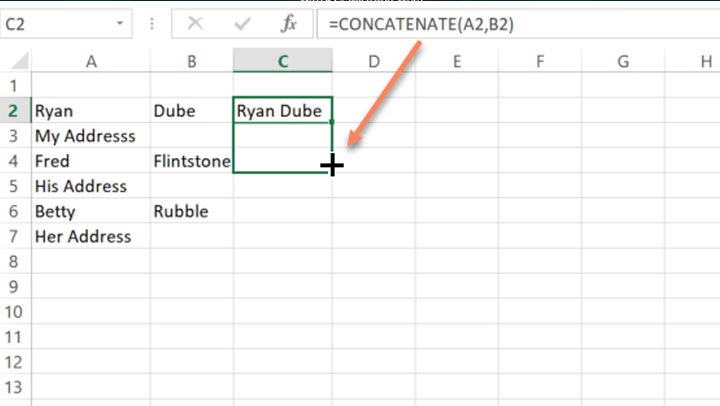Image resolution: width=720 pixels, height=406 pixels.
Task: Select the cell containing Ryan Dube
Action: tap(283, 110)
